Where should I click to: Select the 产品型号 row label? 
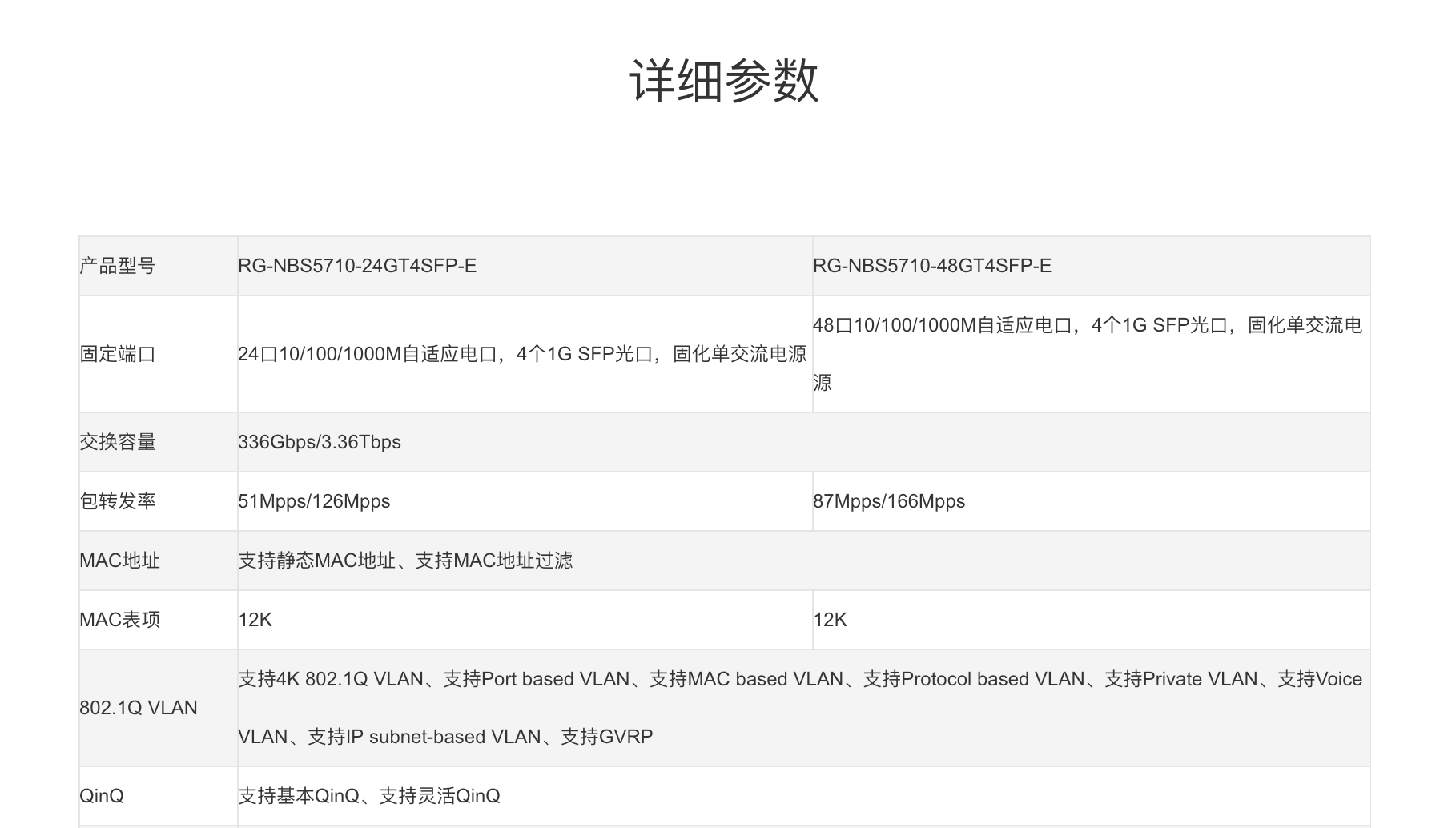click(x=118, y=266)
